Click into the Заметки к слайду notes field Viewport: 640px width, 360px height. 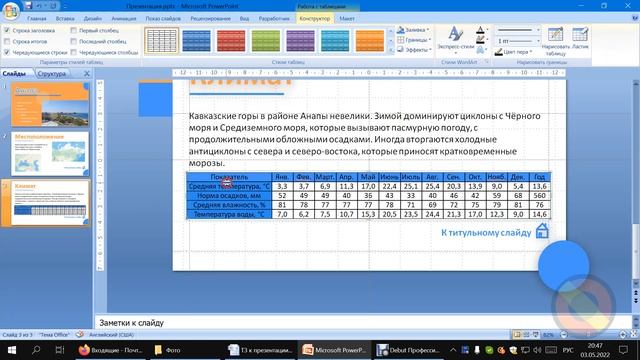point(363,322)
